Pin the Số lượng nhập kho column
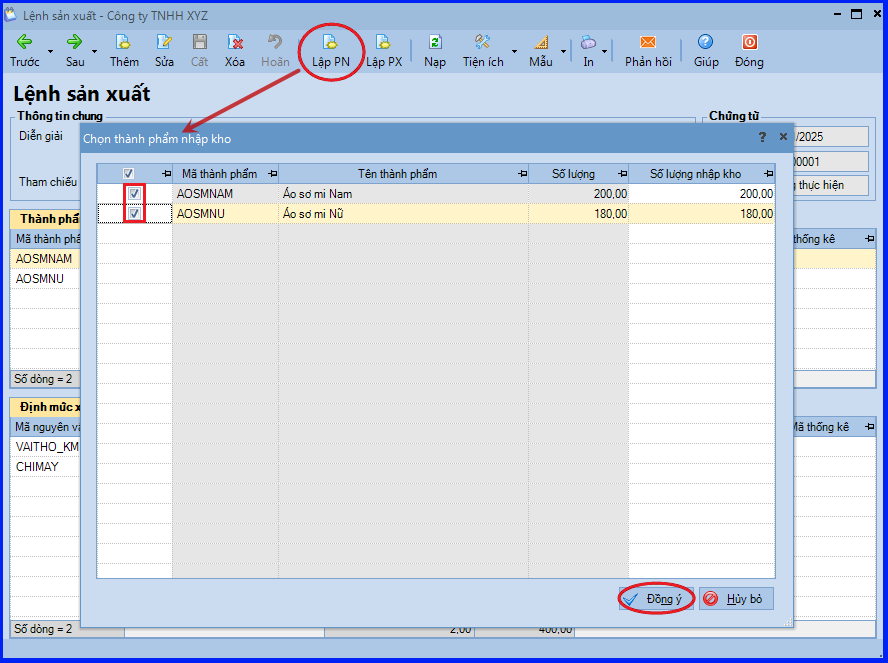Image resolution: width=888 pixels, height=663 pixels. coord(768,174)
